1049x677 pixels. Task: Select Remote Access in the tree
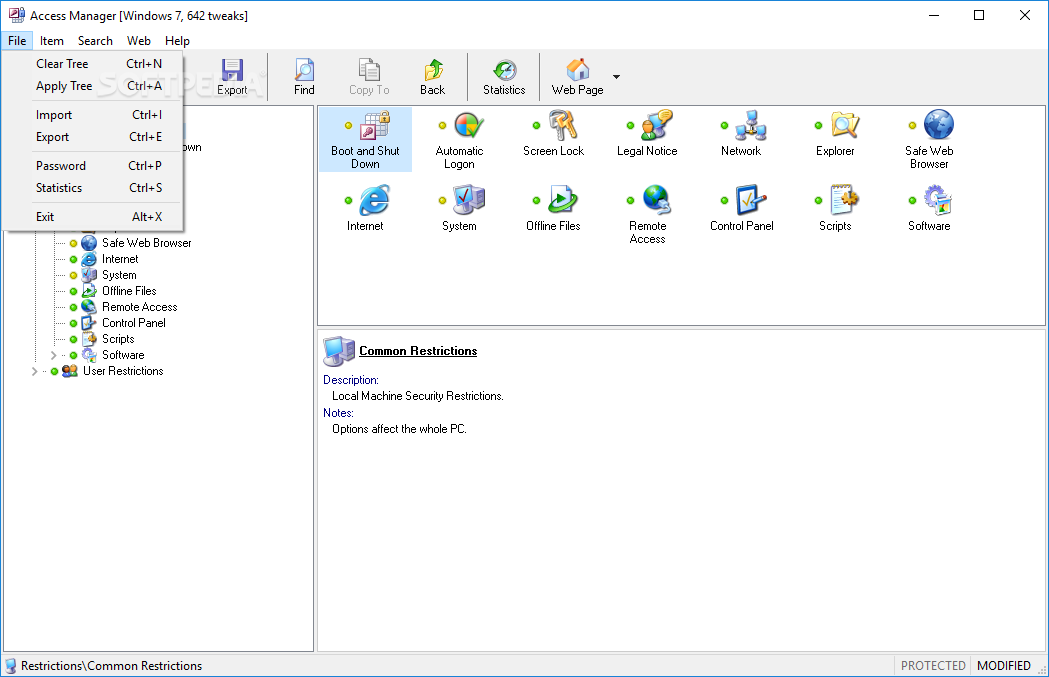point(139,307)
